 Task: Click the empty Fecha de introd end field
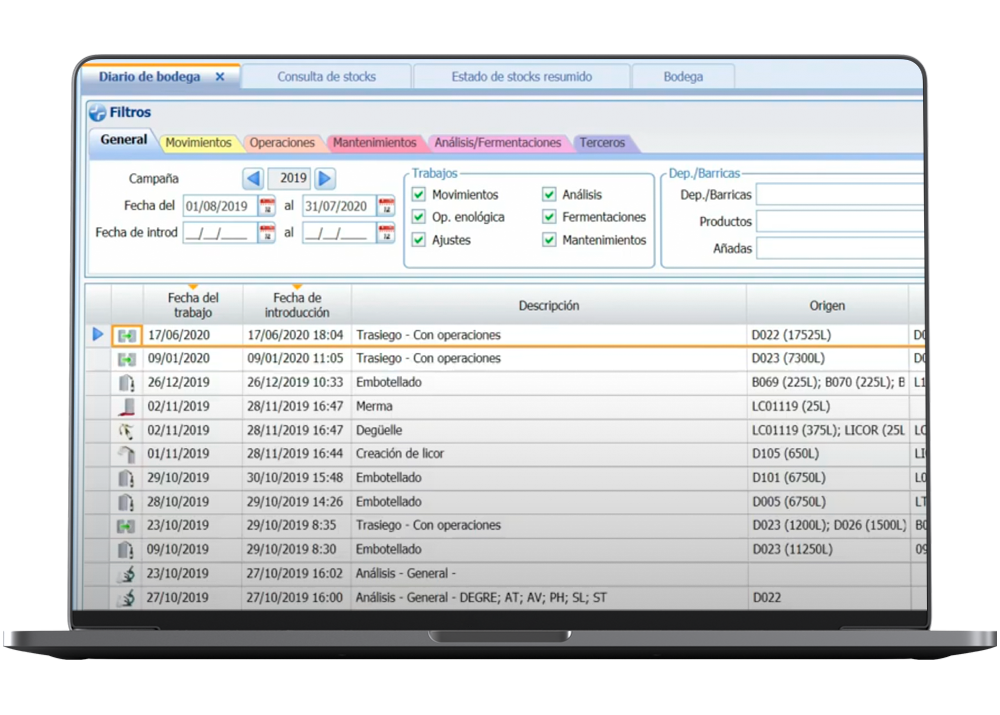339,233
